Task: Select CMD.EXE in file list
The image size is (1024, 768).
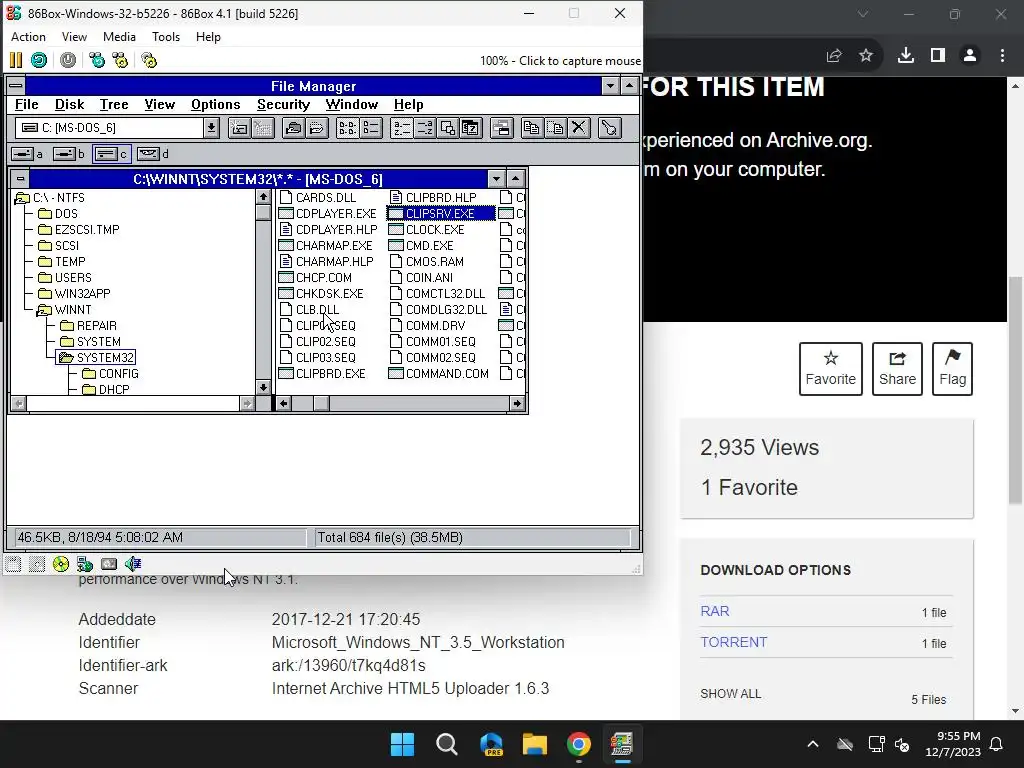Action: [421, 246]
